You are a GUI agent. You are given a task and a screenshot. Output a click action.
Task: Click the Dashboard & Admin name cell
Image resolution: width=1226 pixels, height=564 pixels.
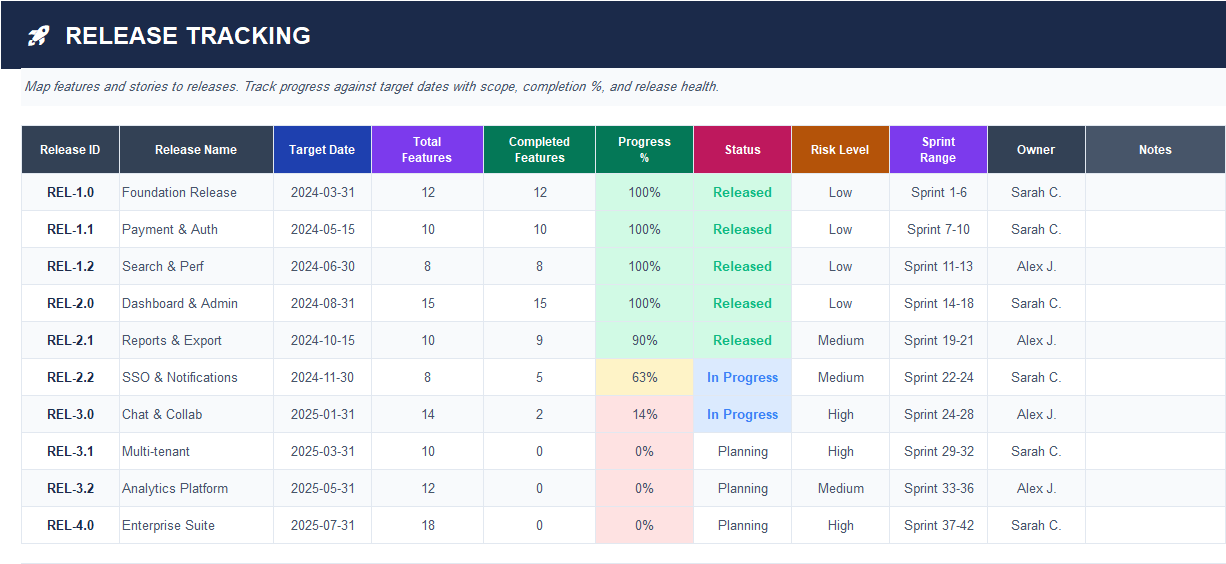196,303
